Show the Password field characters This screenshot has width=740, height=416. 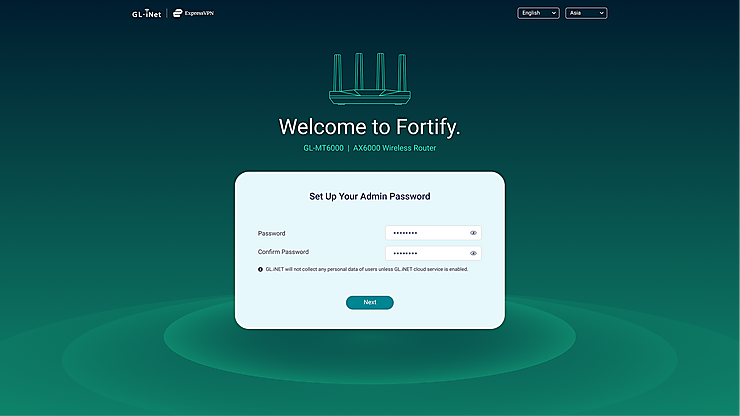tap(473, 233)
